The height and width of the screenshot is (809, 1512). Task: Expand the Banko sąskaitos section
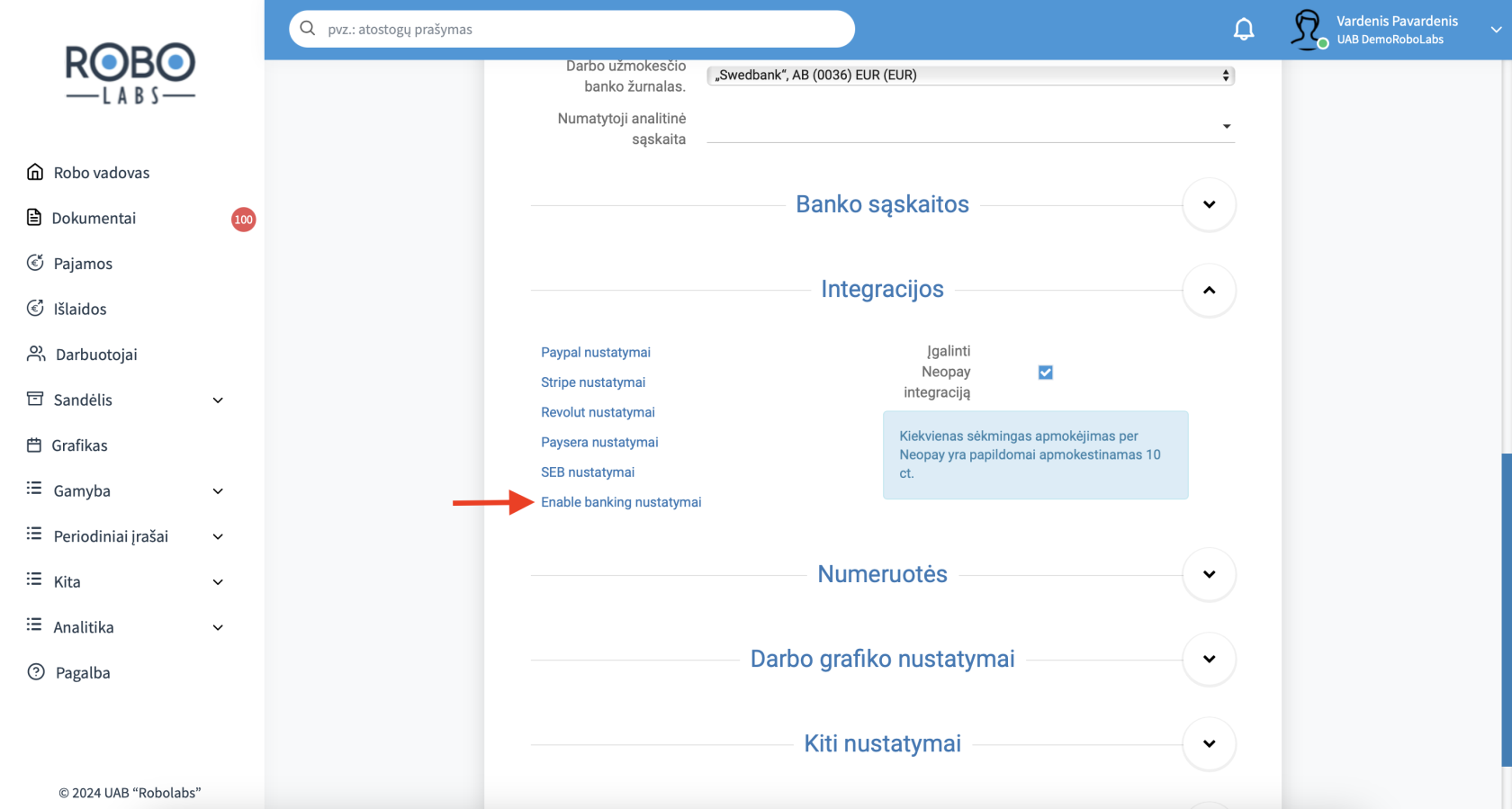pyautogui.click(x=1210, y=204)
